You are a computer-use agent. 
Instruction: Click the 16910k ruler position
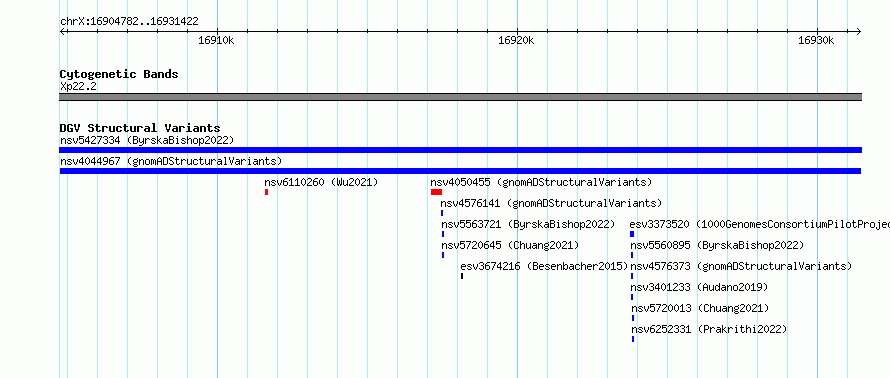point(216,40)
